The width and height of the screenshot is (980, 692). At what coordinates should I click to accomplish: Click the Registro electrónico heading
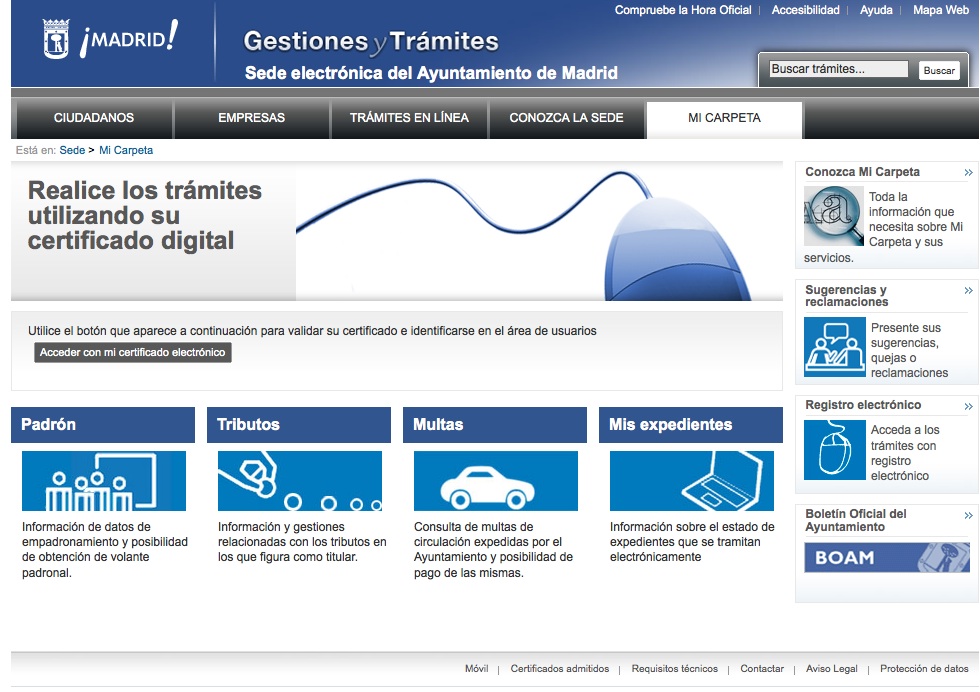[862, 405]
